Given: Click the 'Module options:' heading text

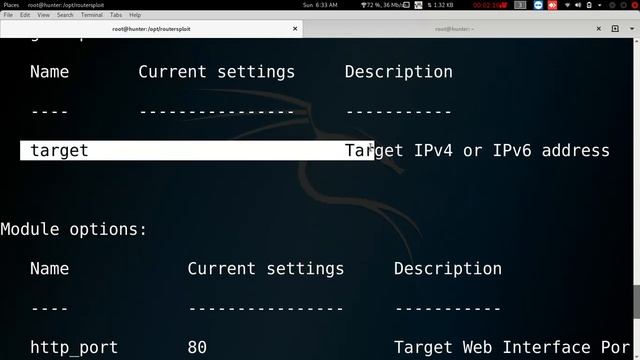Looking at the screenshot, I should click(73, 229).
